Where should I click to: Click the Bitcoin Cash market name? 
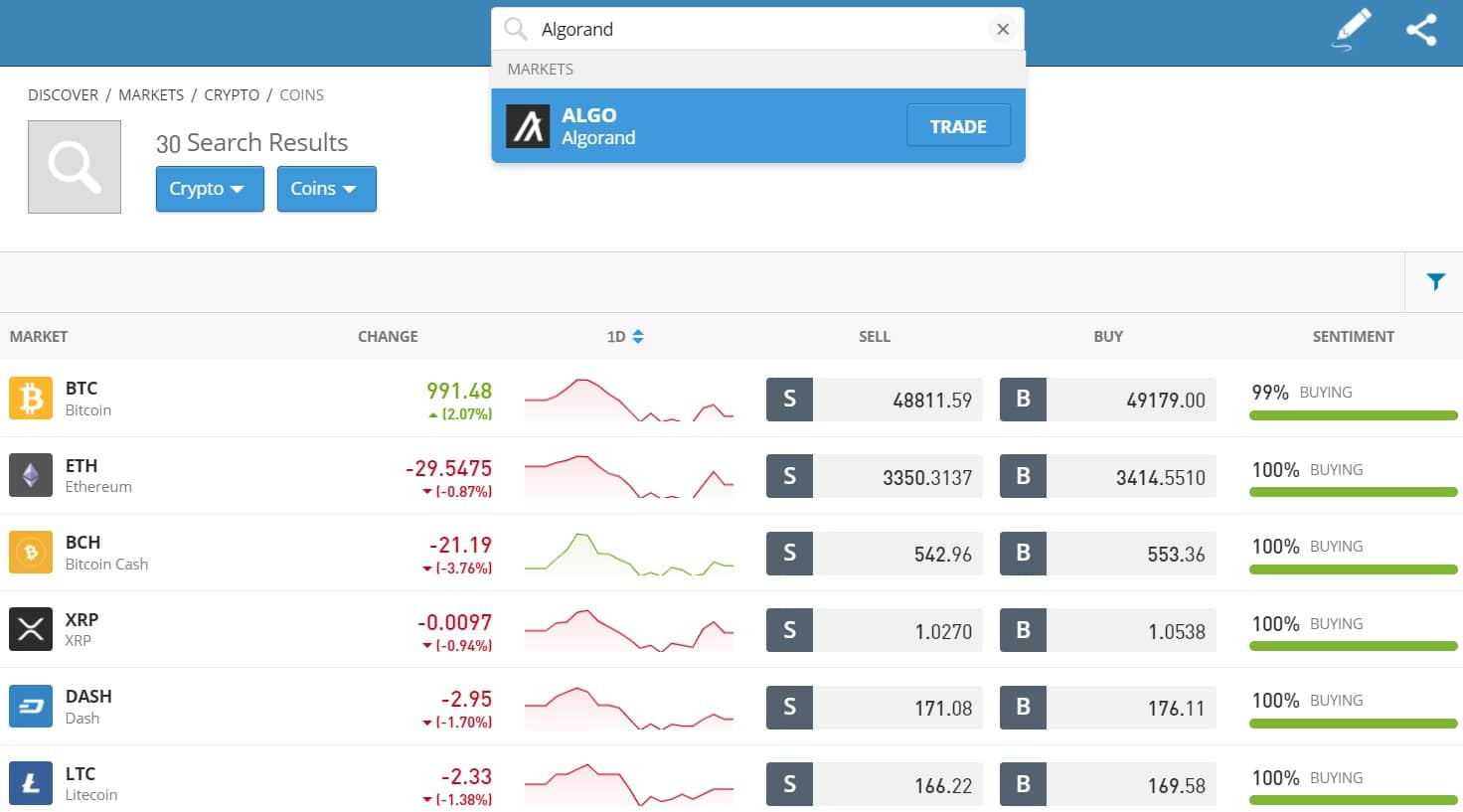[x=106, y=565]
